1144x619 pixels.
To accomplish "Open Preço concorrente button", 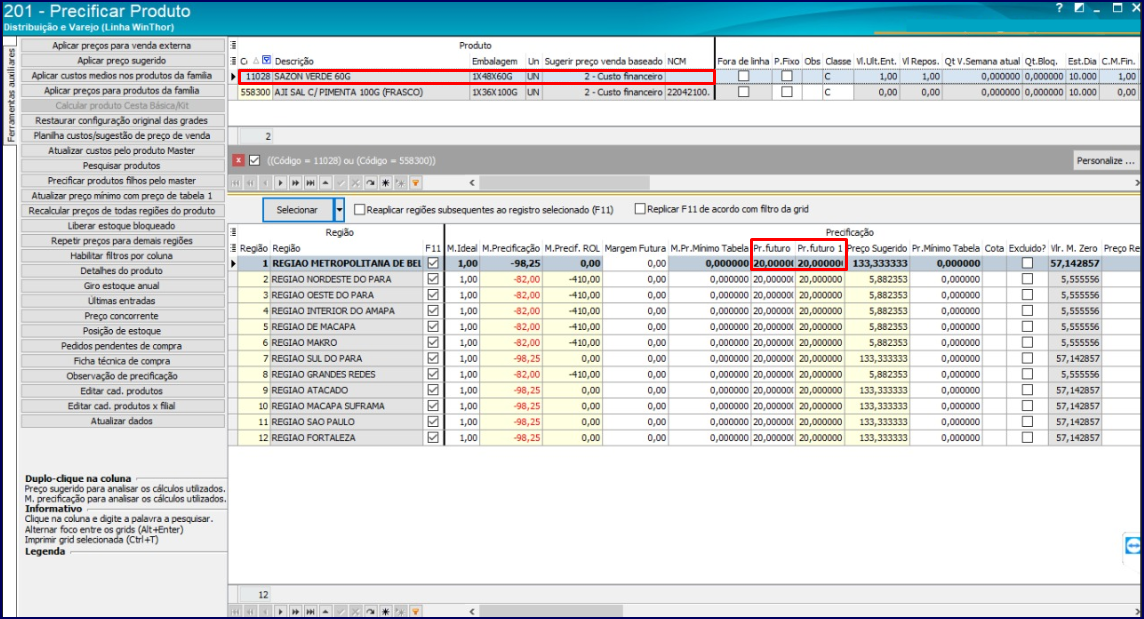I will (122, 316).
